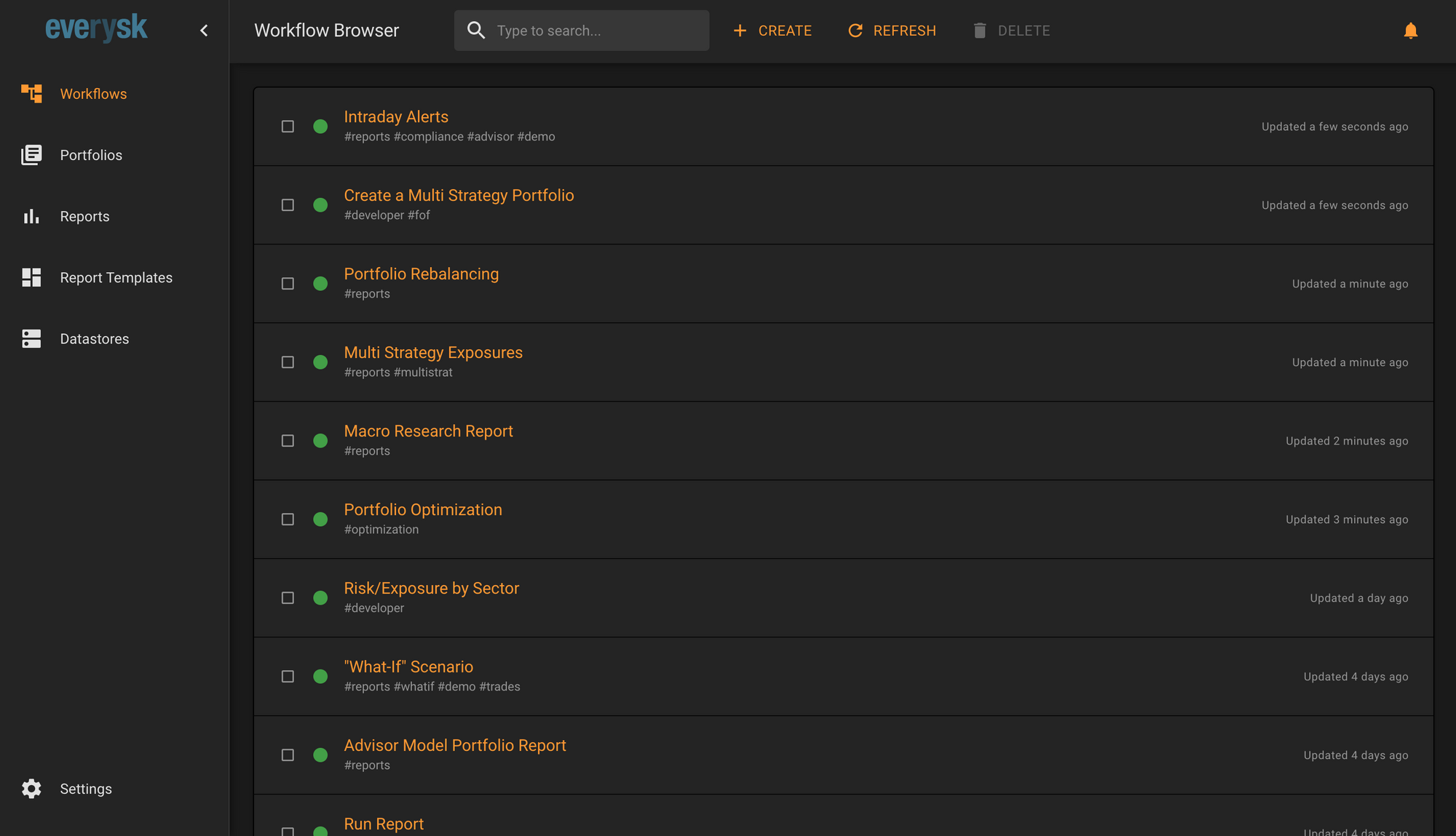Click the green status dot for Macro Research Report
The width and height of the screenshot is (1456, 836).
coord(320,440)
